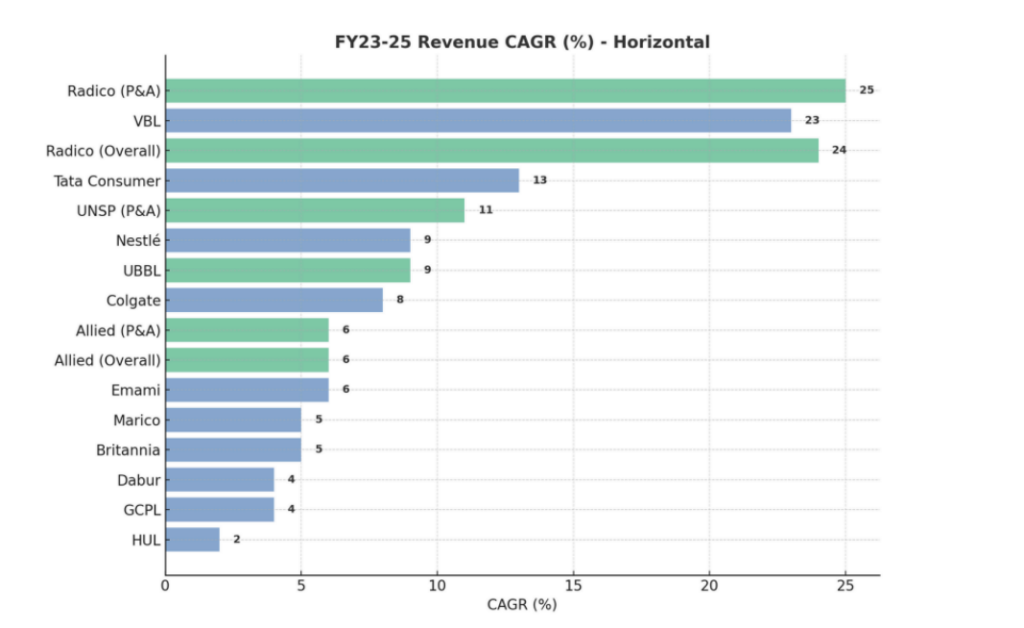The image size is (1024, 628).
Task: Select the VBL blue bar
Action: 478,121
